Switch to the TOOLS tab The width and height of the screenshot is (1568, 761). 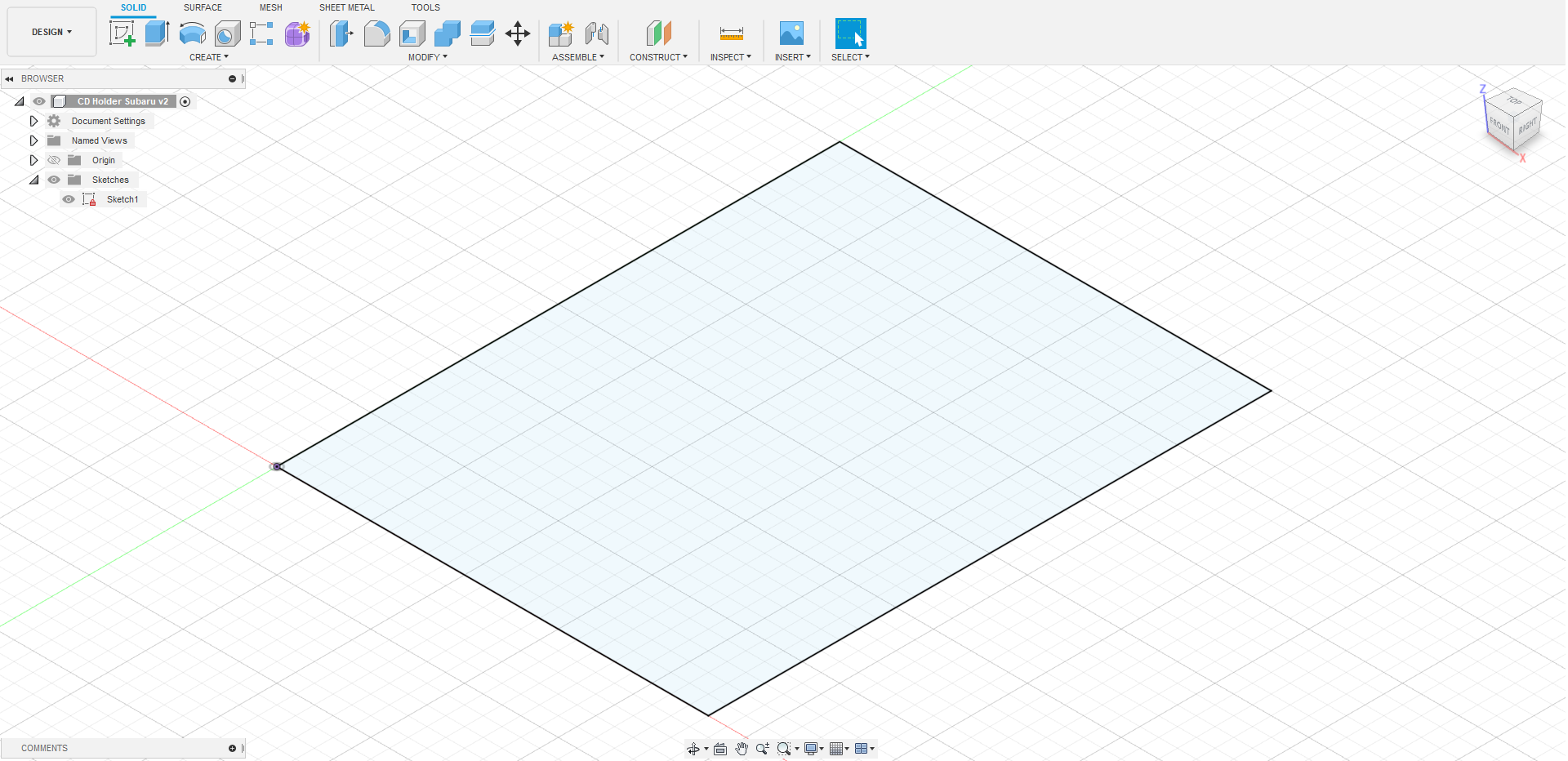[x=425, y=7]
